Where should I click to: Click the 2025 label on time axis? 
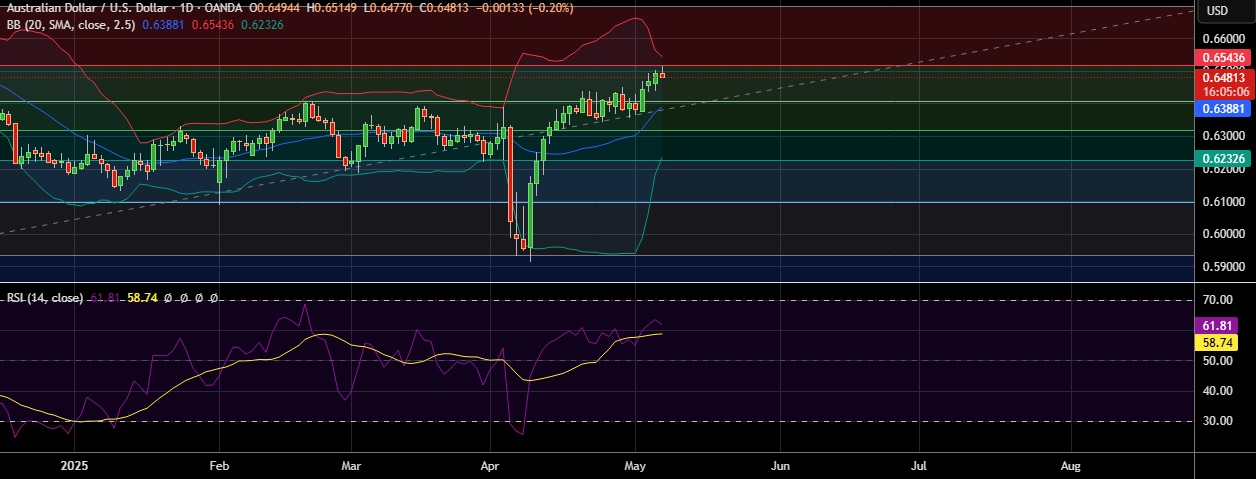[x=75, y=466]
